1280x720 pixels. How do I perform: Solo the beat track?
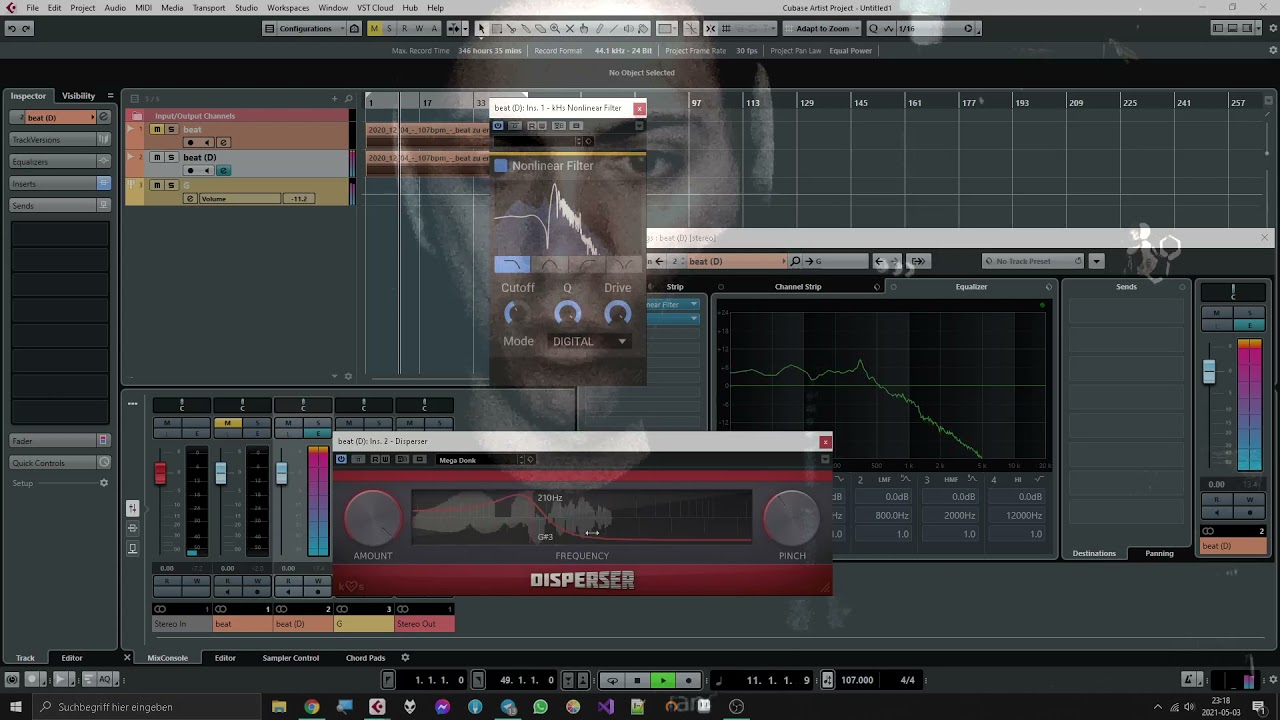171,130
